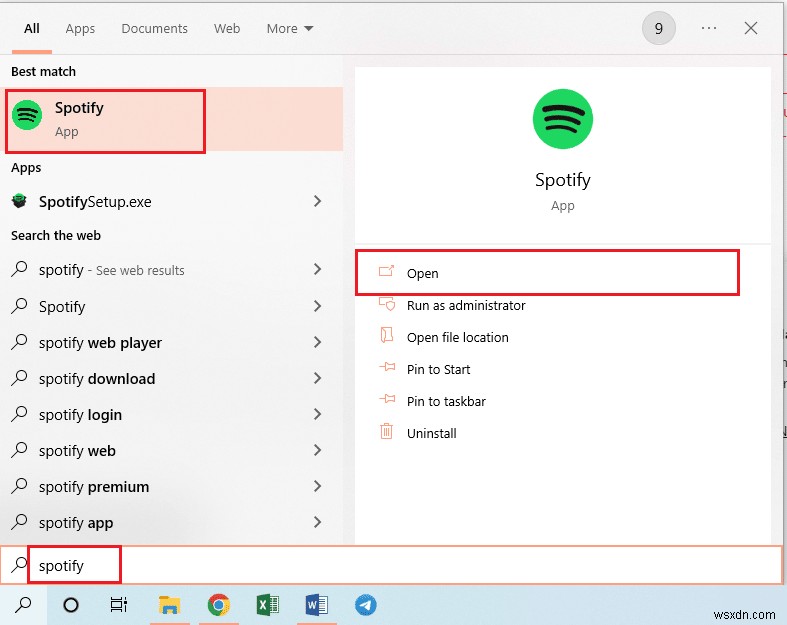Screen dimensions: 787x625
Task: Click the search icon beside 'spotify download'
Action: coord(19,378)
